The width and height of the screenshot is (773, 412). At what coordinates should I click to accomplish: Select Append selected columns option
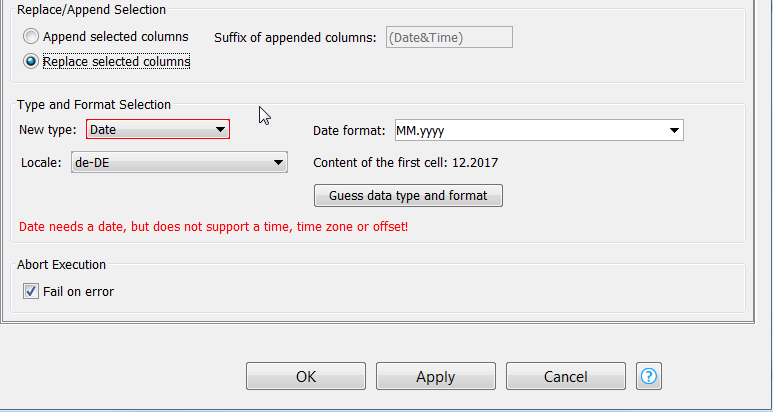32,37
